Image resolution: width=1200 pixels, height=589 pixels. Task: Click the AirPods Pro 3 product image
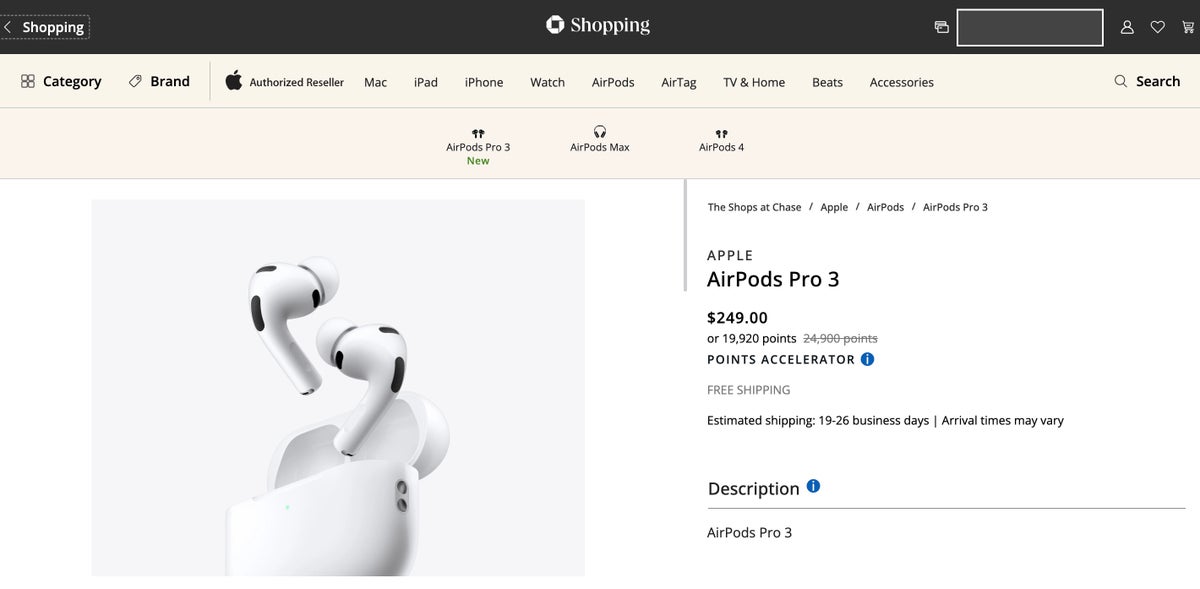[x=338, y=387]
